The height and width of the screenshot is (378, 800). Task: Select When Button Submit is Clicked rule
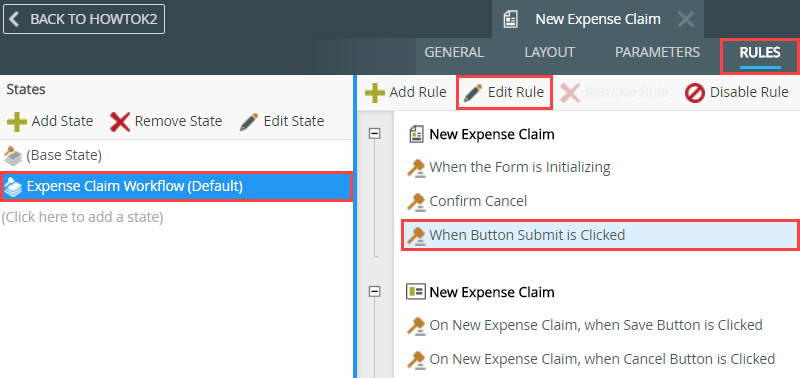pyautogui.click(x=601, y=235)
